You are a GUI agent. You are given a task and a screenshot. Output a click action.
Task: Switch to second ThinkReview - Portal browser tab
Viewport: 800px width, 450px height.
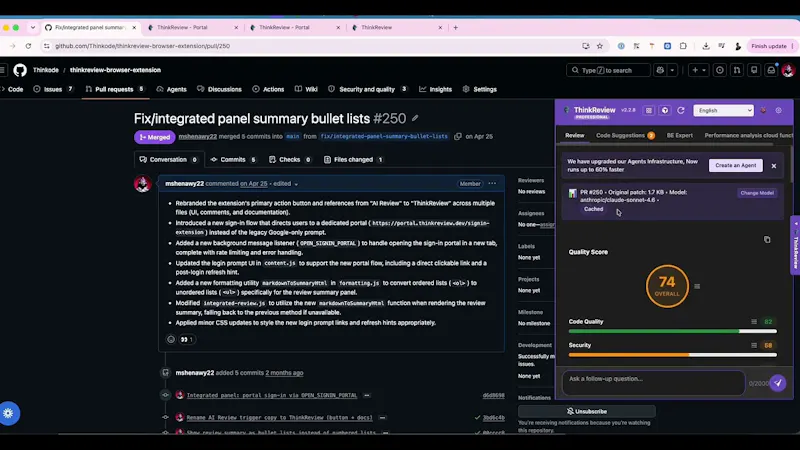pos(292,28)
